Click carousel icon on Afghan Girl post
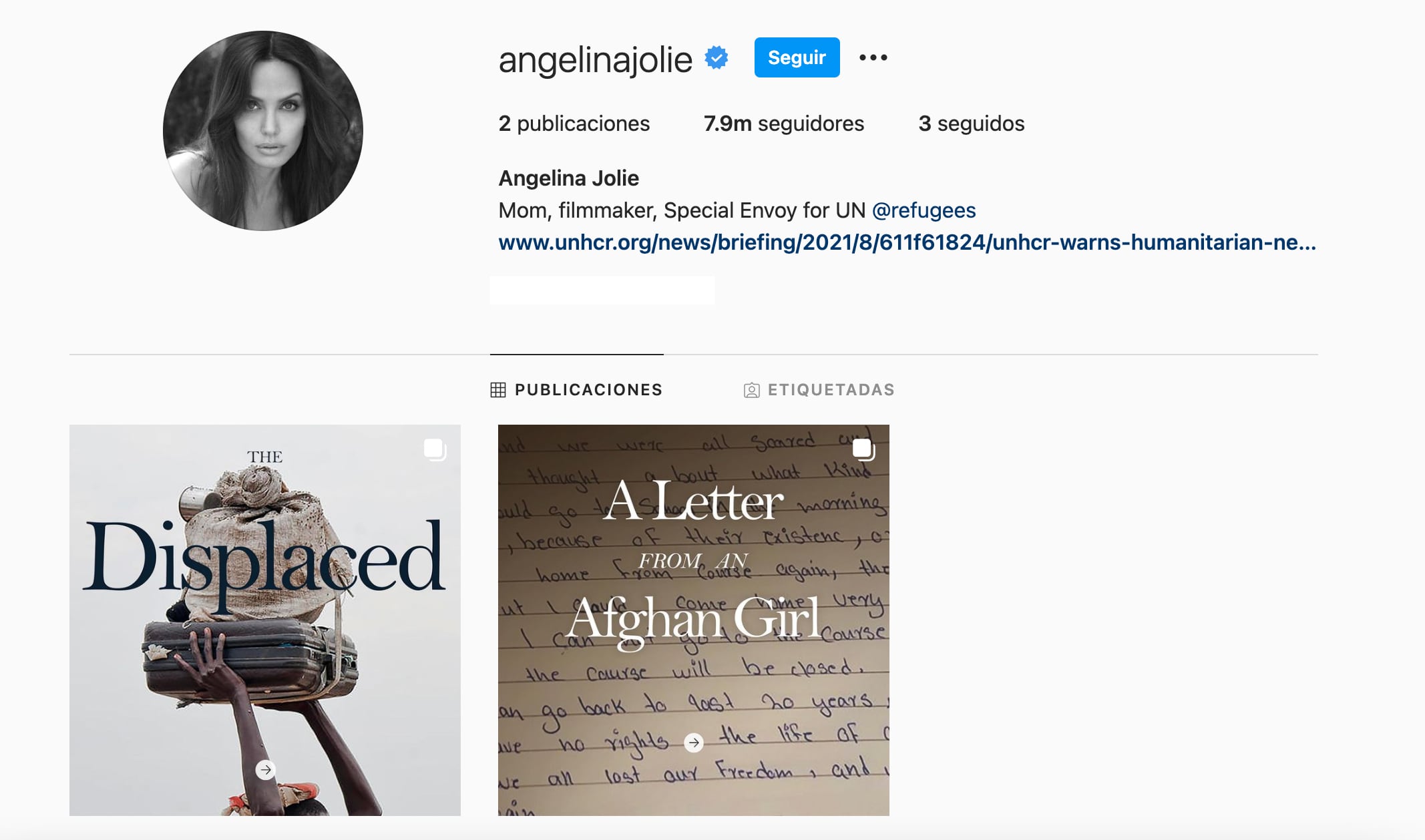The height and width of the screenshot is (840, 1425). point(863,449)
